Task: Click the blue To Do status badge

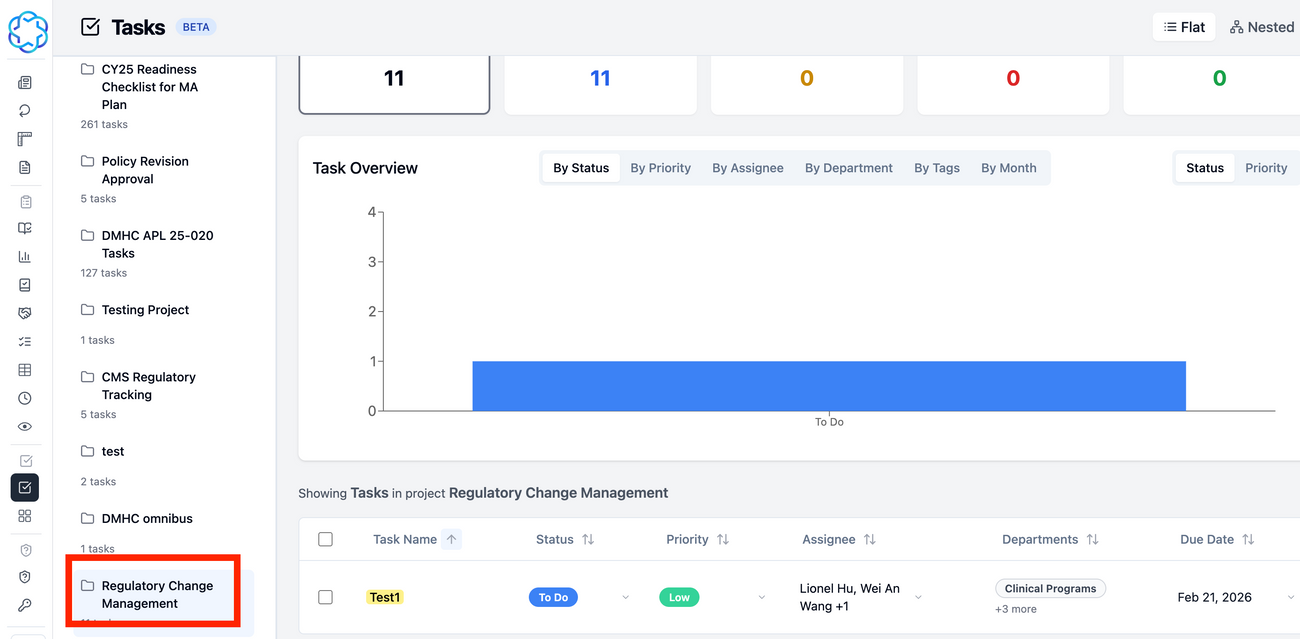Action: click(553, 597)
